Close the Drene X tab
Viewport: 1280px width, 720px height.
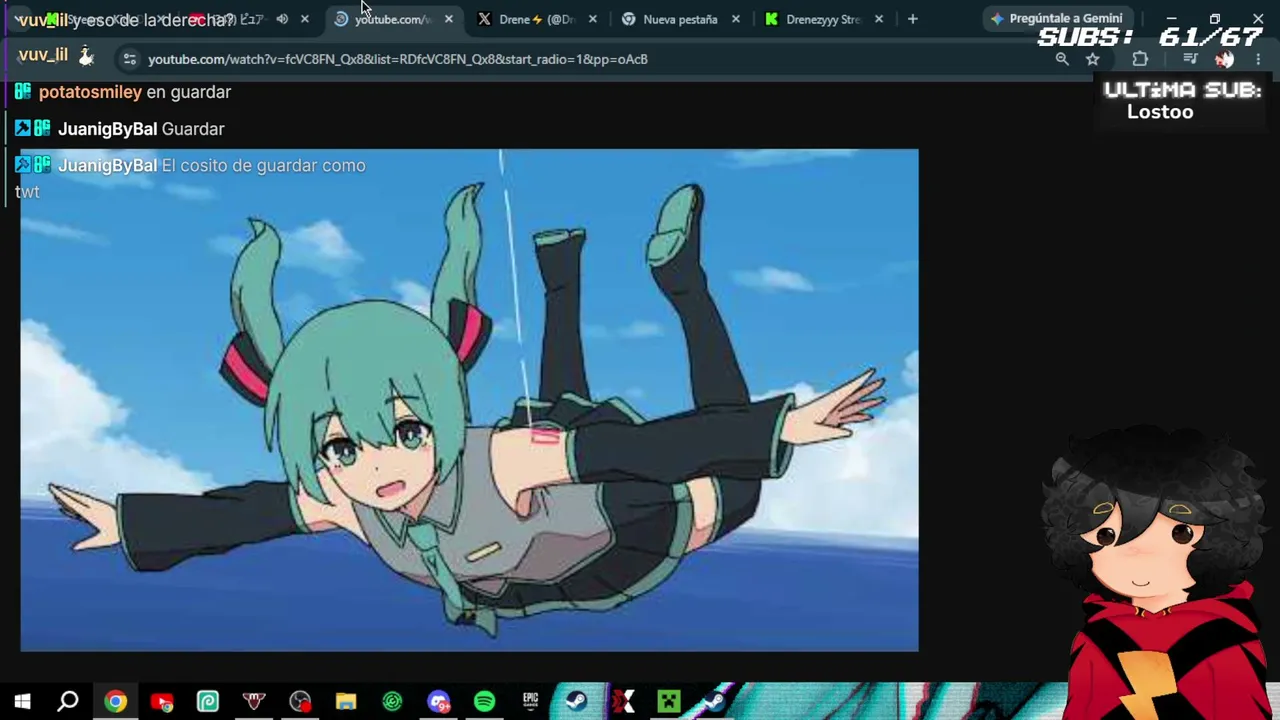coord(593,19)
